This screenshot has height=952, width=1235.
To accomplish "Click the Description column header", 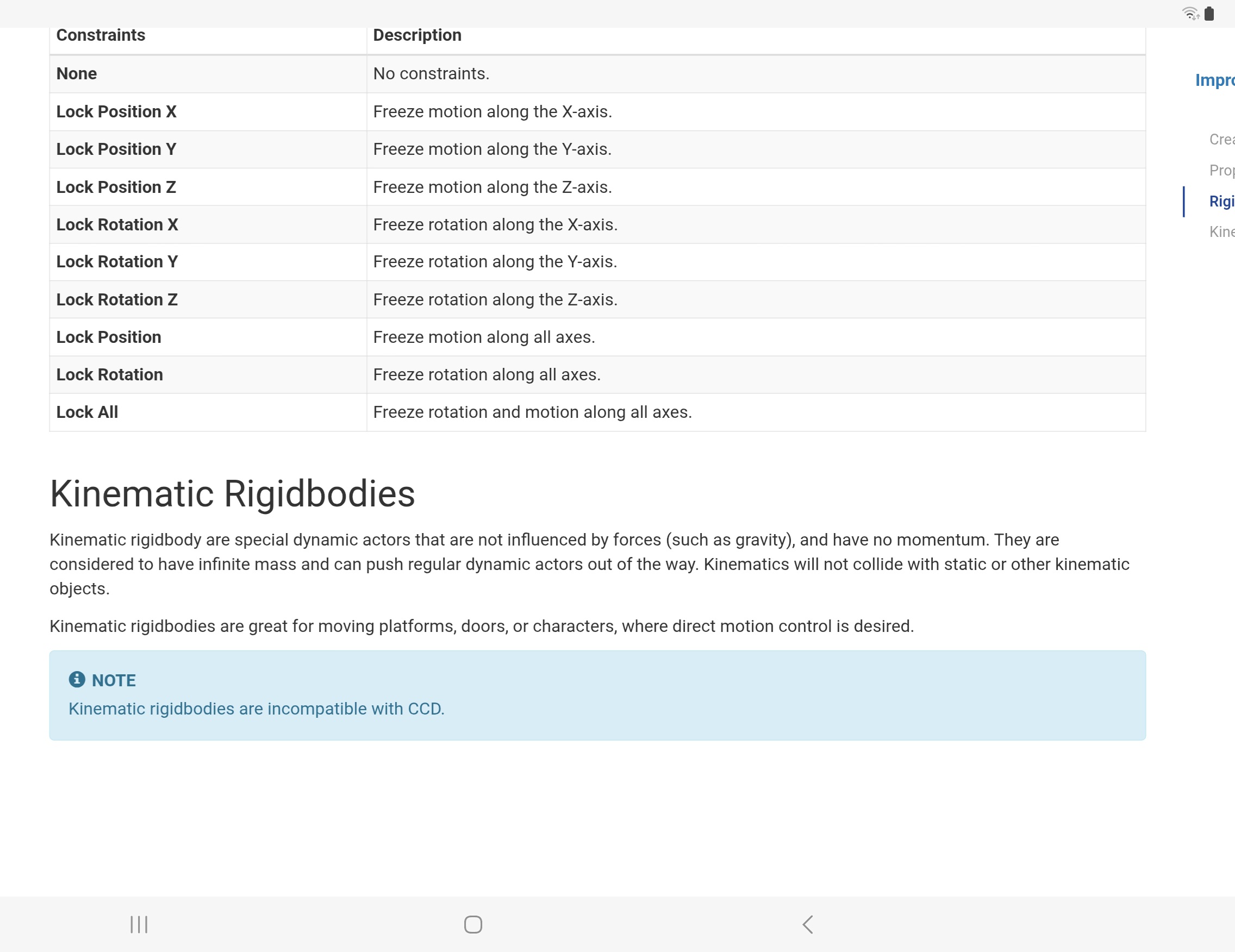I will (x=417, y=36).
